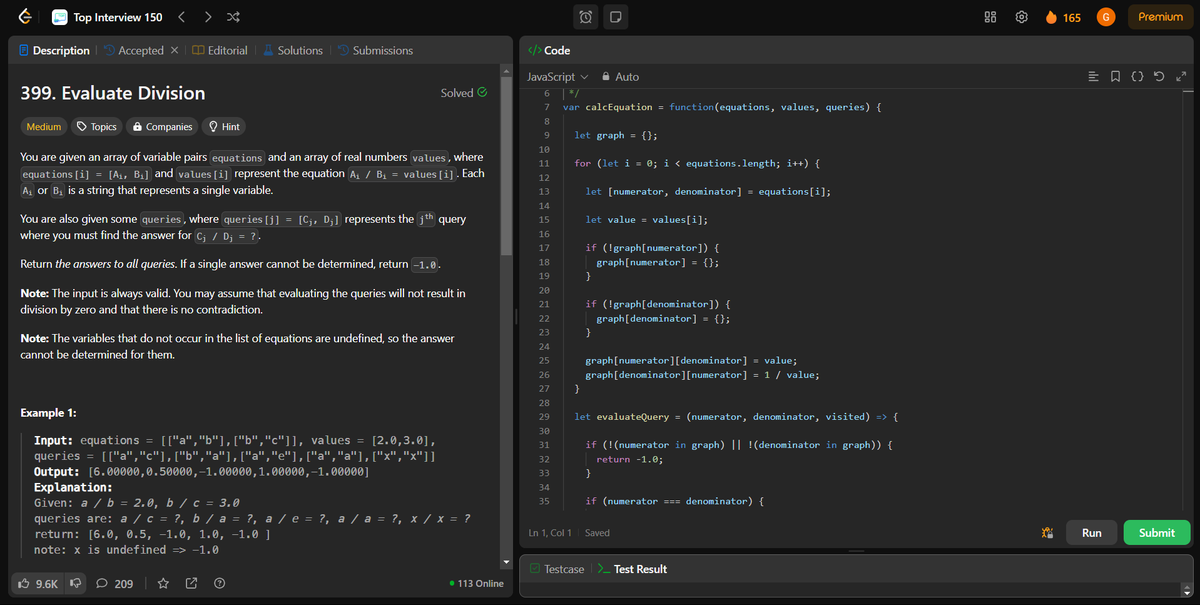Click the description panel scroll-down arrow
The image size is (1200, 605).
506,562
